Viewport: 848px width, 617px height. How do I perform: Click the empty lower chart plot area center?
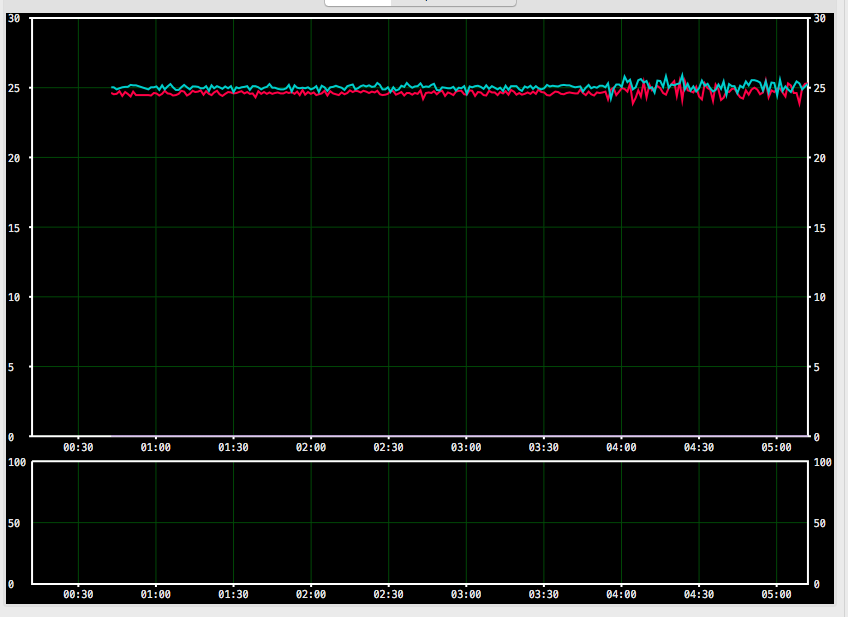tap(419, 523)
